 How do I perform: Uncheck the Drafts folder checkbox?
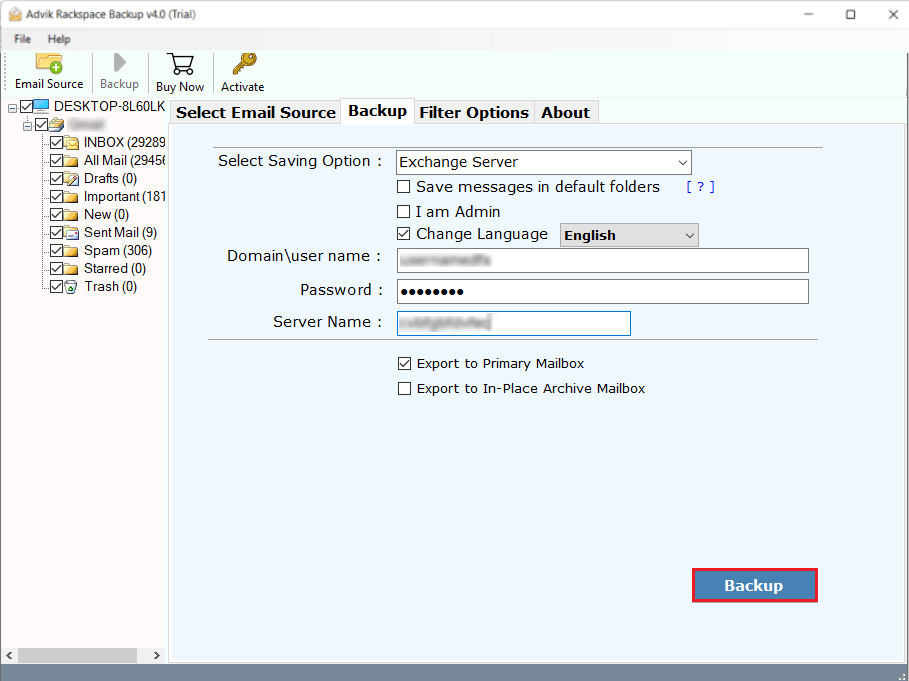57,179
